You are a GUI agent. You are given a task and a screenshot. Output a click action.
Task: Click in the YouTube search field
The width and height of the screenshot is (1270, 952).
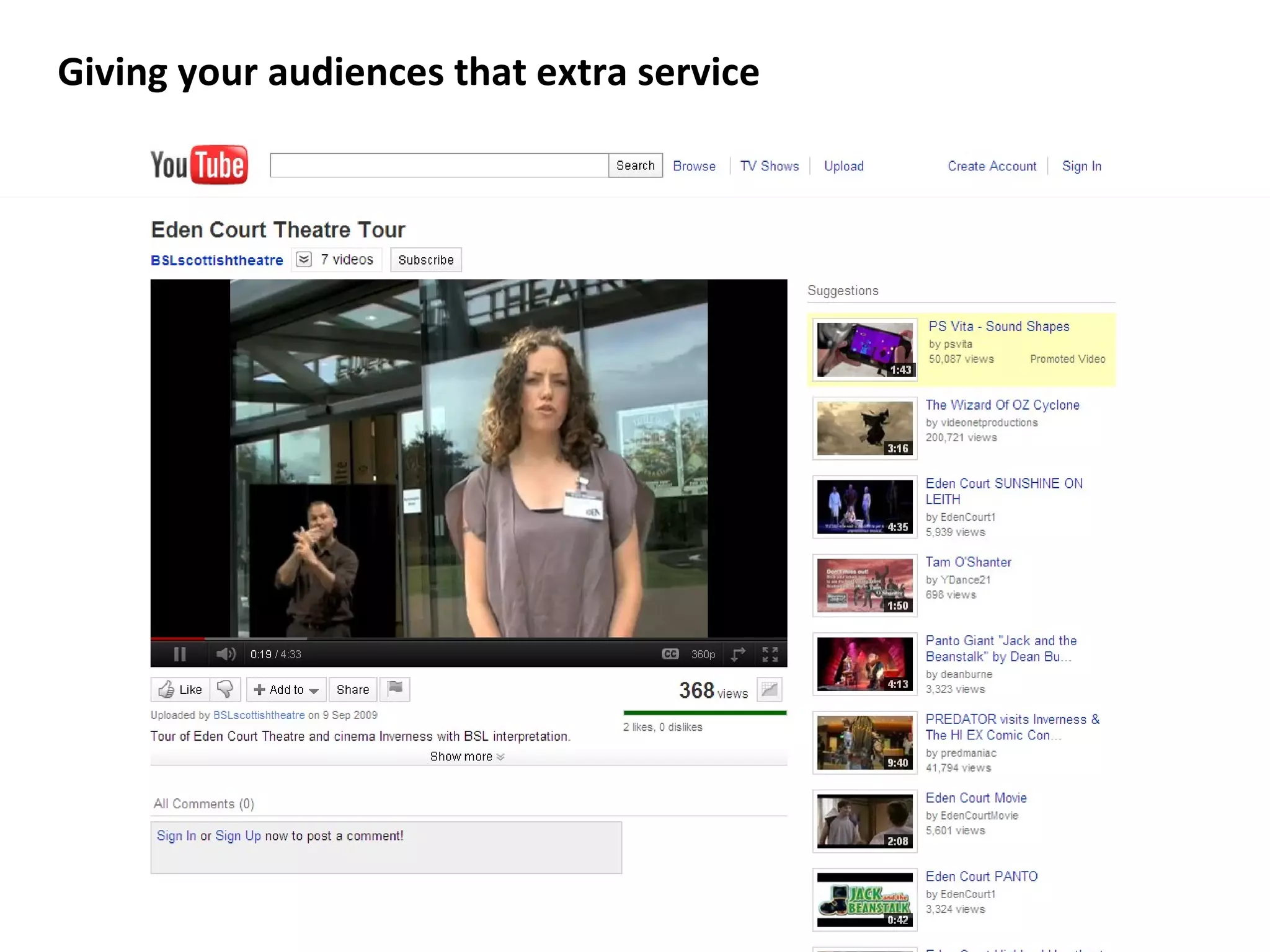tap(439, 165)
